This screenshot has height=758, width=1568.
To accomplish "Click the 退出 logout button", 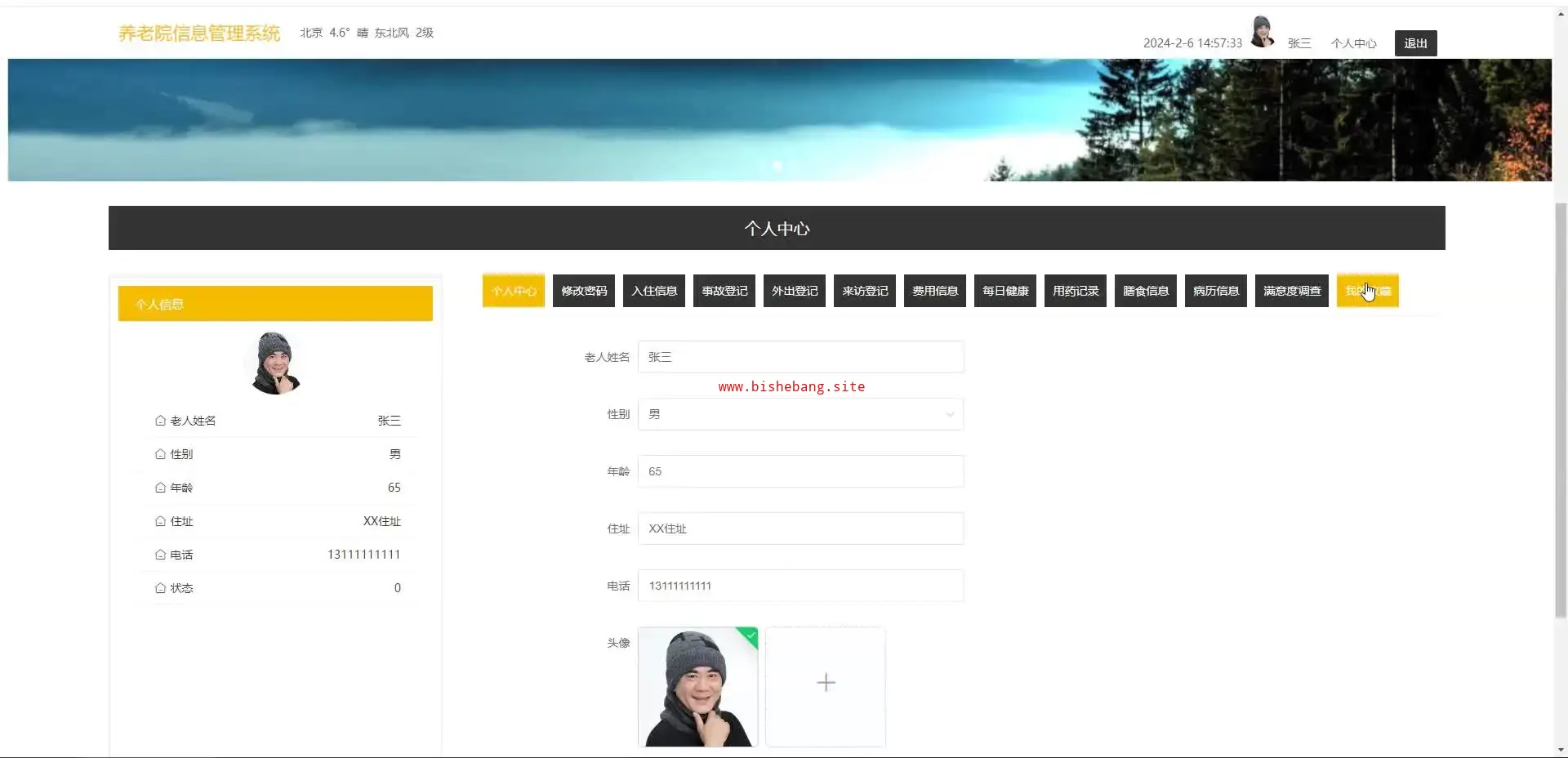I will [1415, 43].
